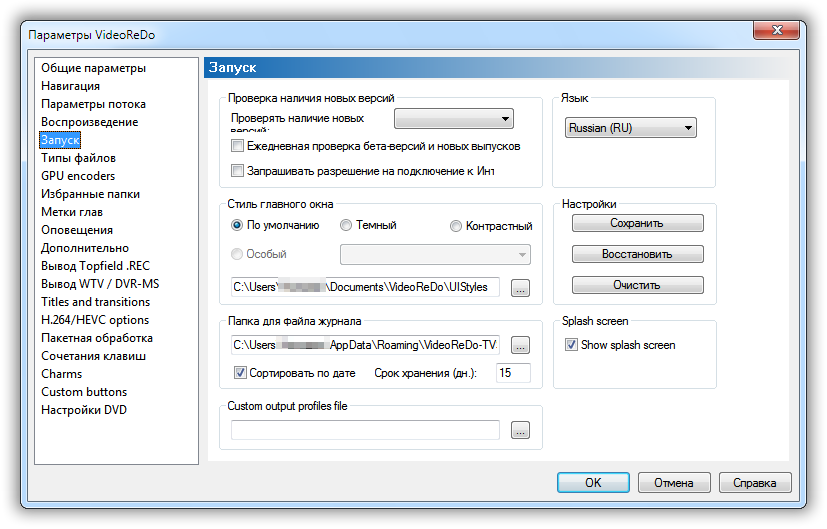Click the Восстановить settings button
Screen dimensions: 827x529
(638, 254)
